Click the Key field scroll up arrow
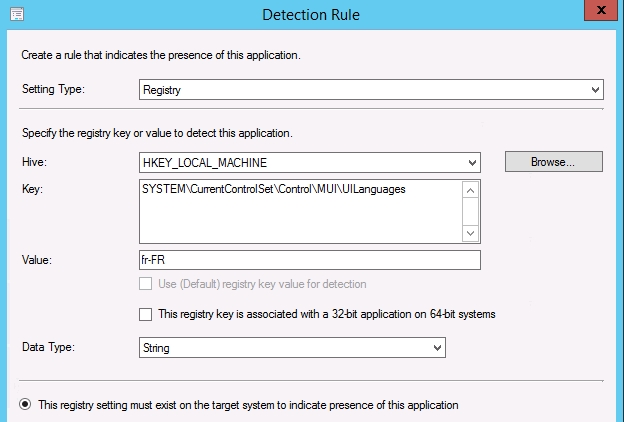This screenshot has width=624, height=422. click(472, 188)
